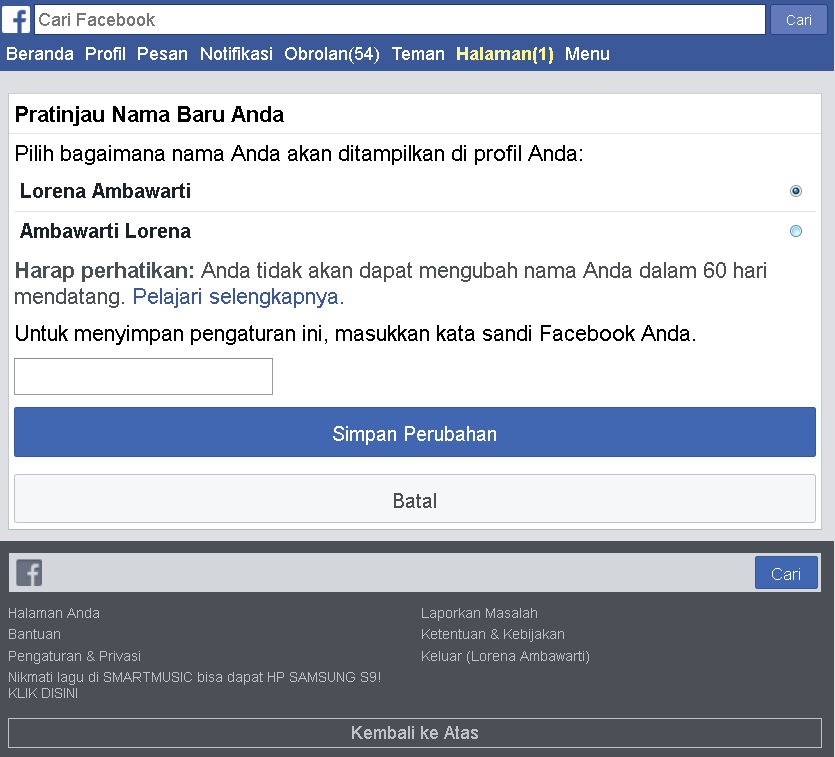Open the Beranda menu item

coord(40,54)
